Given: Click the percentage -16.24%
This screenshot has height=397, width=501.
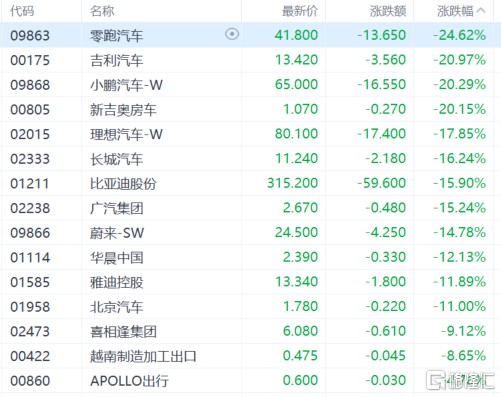Looking at the screenshot, I should click(x=459, y=158).
